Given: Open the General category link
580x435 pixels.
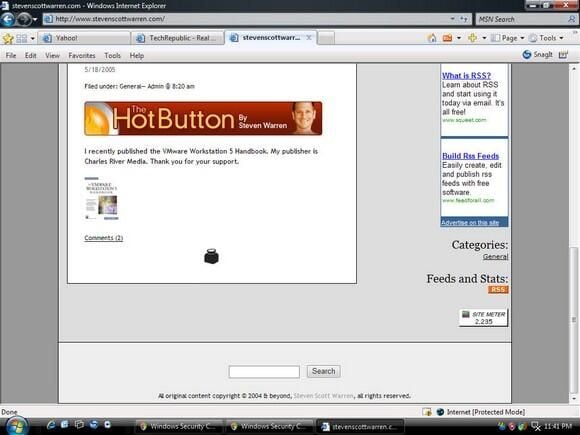Looking at the screenshot, I should [495, 256].
